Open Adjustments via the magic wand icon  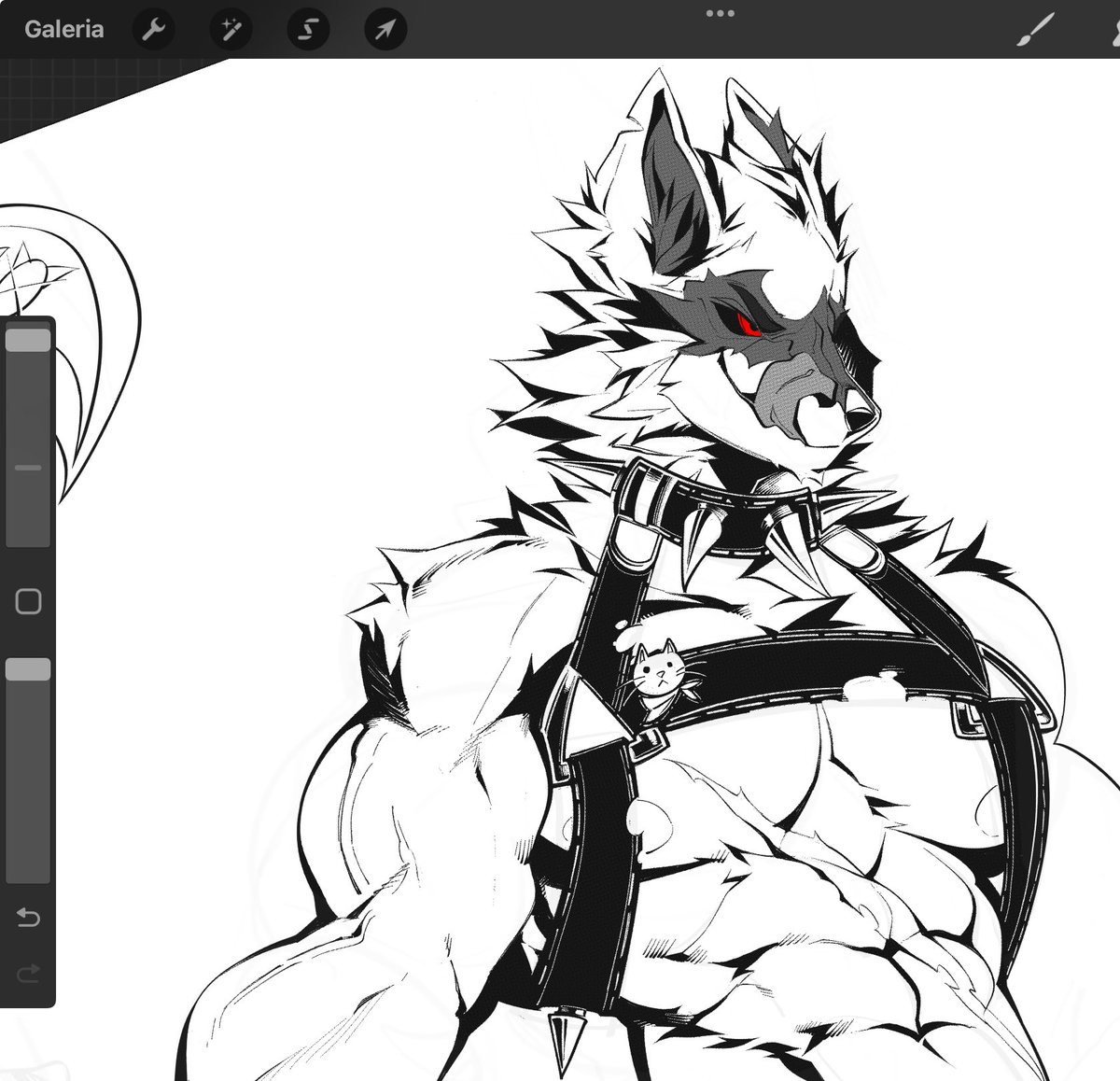click(231, 28)
